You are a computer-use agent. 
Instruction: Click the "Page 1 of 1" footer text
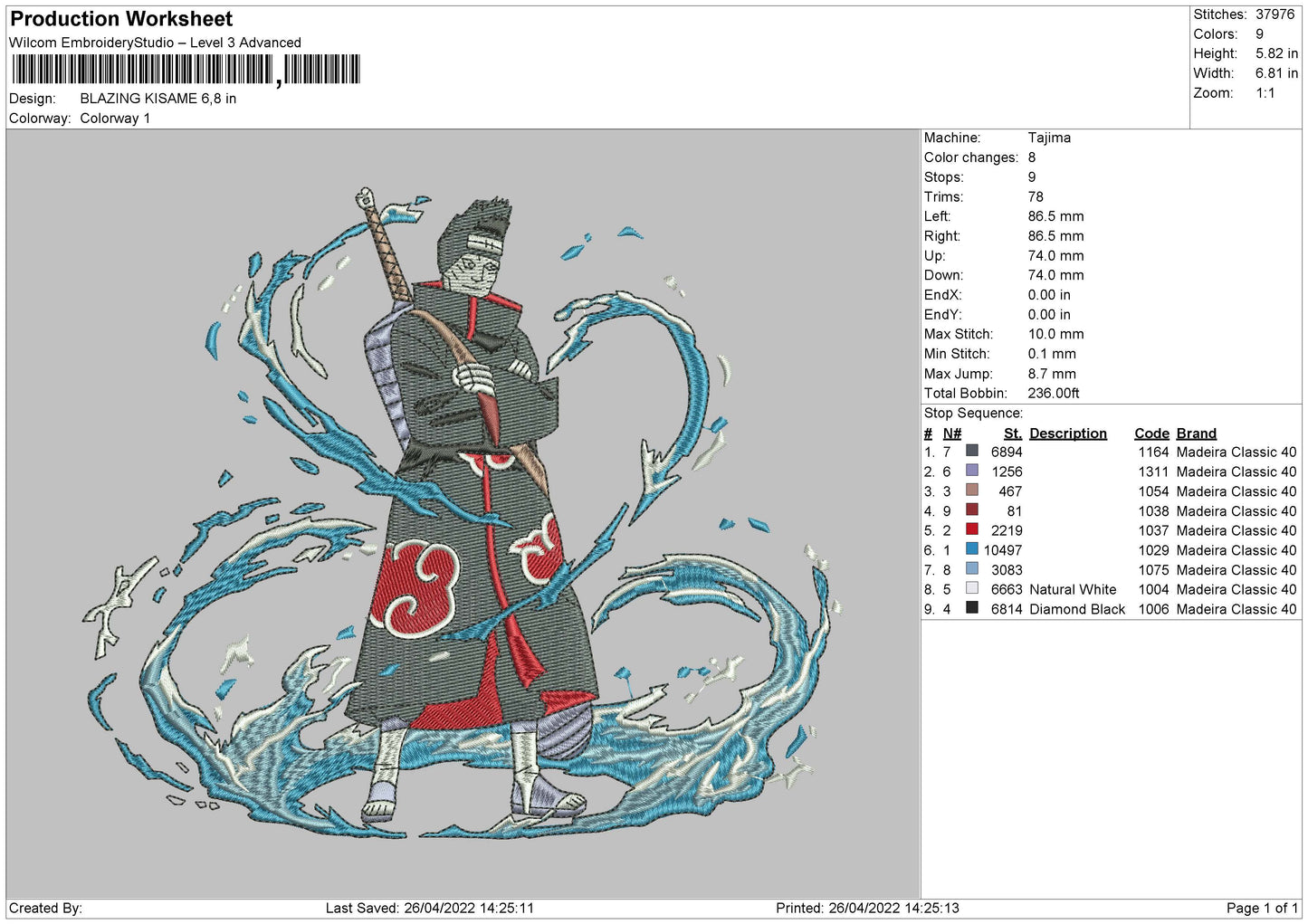(1263, 909)
